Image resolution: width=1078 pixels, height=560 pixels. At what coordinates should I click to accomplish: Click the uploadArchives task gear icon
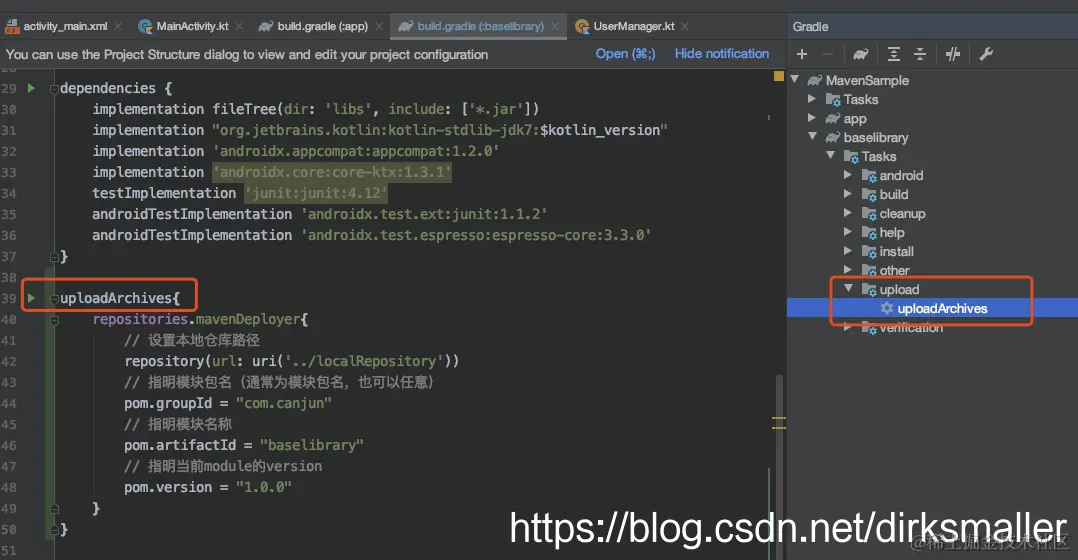click(x=887, y=309)
